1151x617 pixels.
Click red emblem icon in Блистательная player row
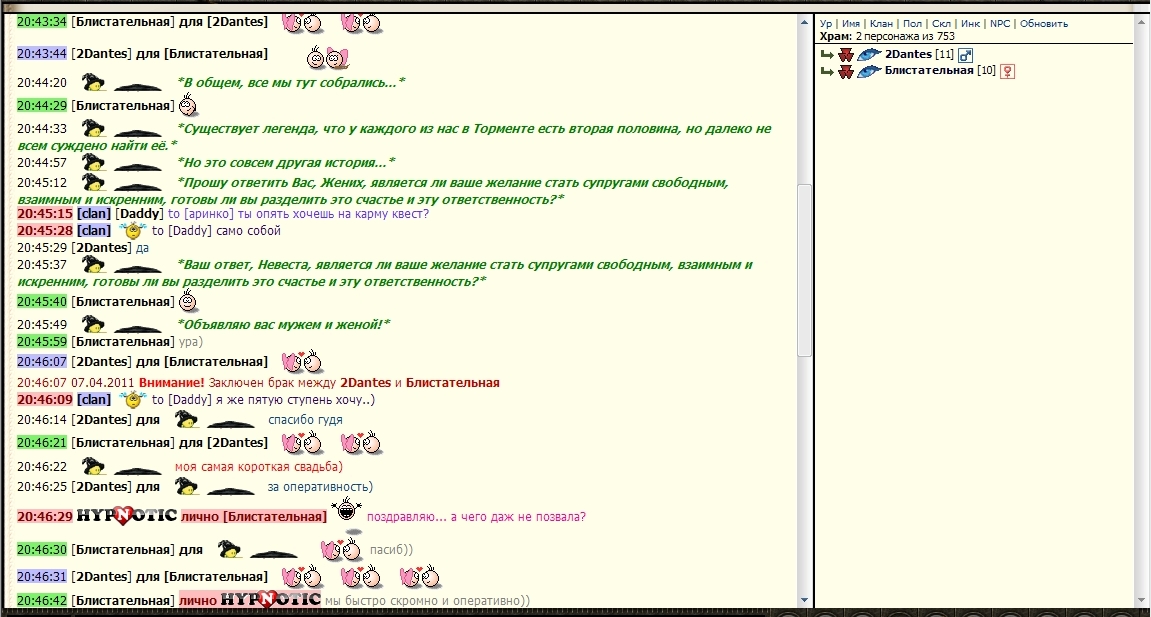click(846, 71)
